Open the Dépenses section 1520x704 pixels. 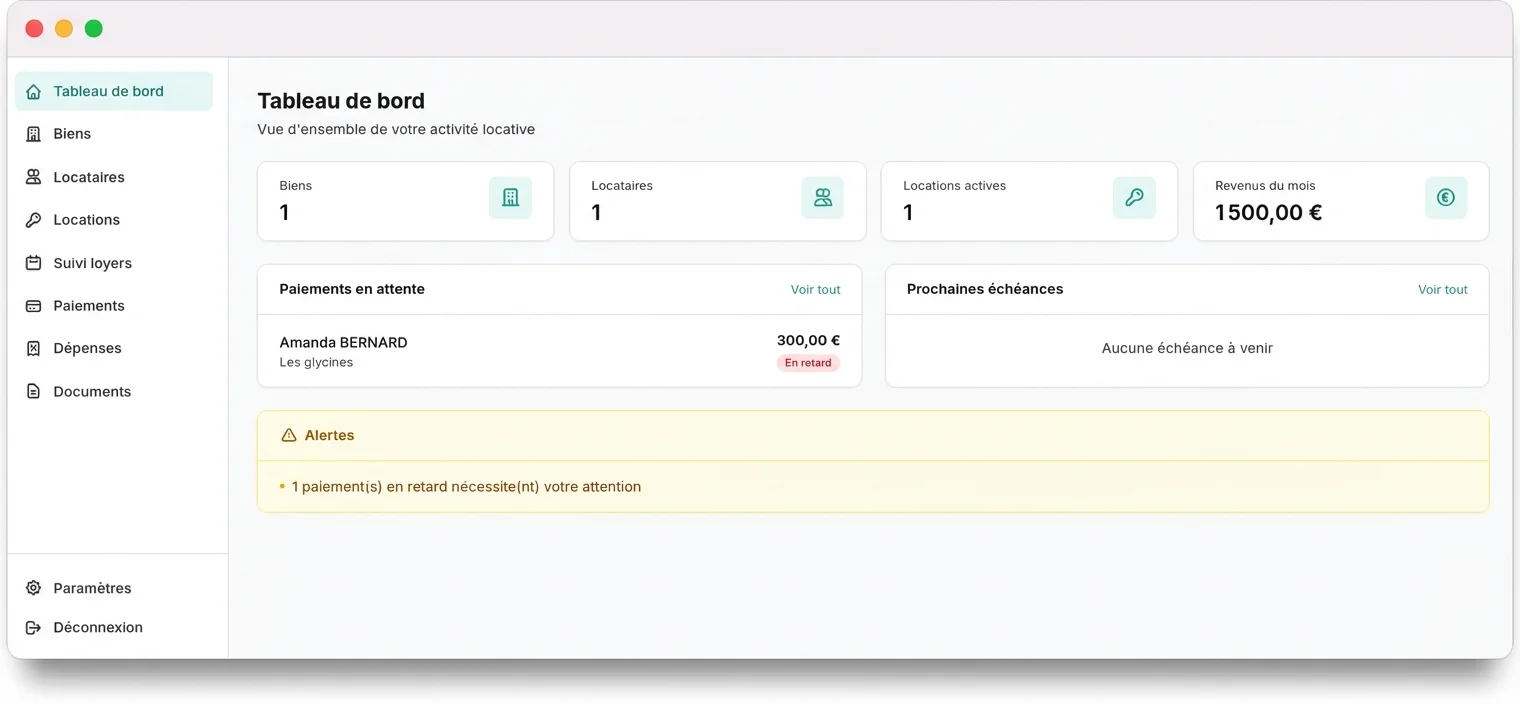(114, 349)
